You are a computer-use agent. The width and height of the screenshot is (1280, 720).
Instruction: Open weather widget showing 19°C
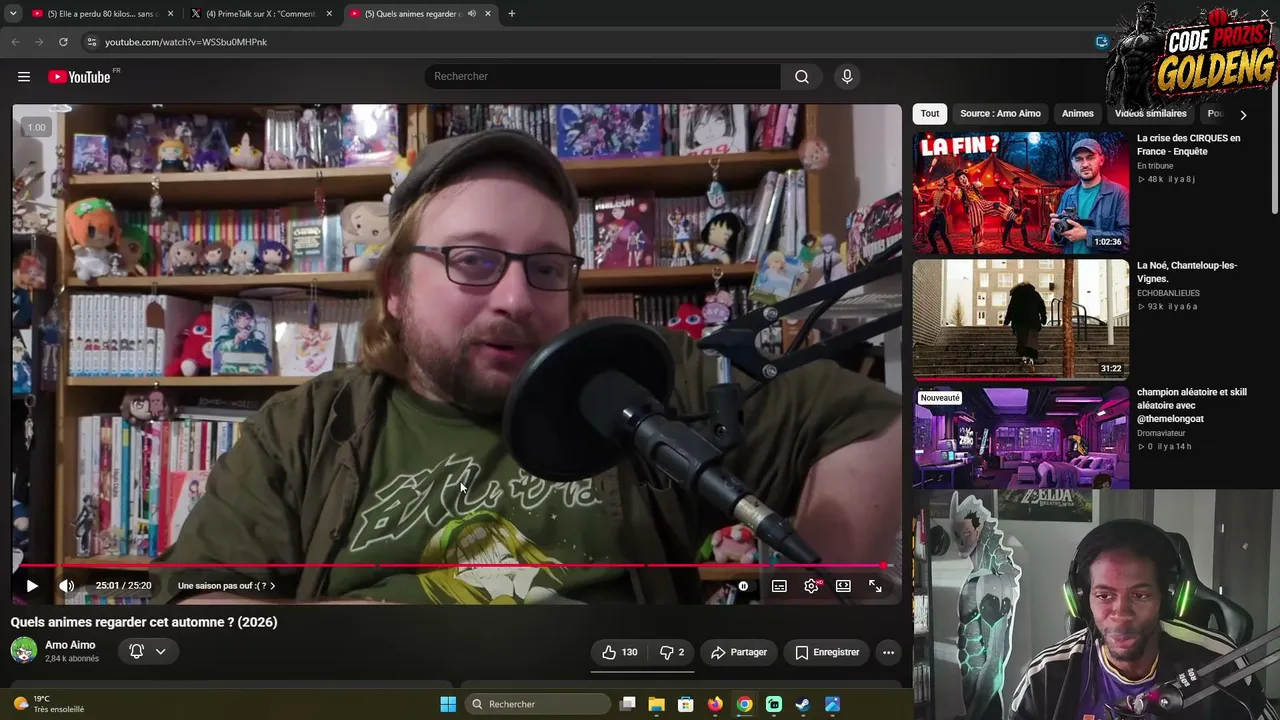48,704
